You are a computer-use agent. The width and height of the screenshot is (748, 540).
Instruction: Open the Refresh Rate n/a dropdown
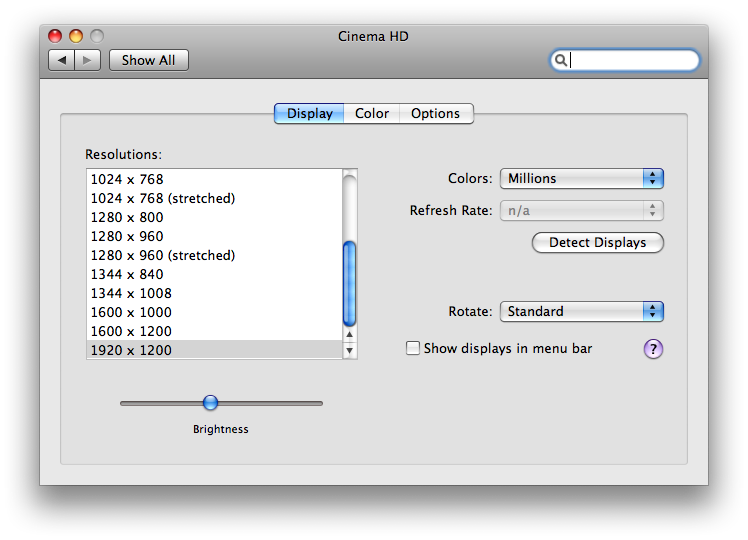click(x=582, y=210)
